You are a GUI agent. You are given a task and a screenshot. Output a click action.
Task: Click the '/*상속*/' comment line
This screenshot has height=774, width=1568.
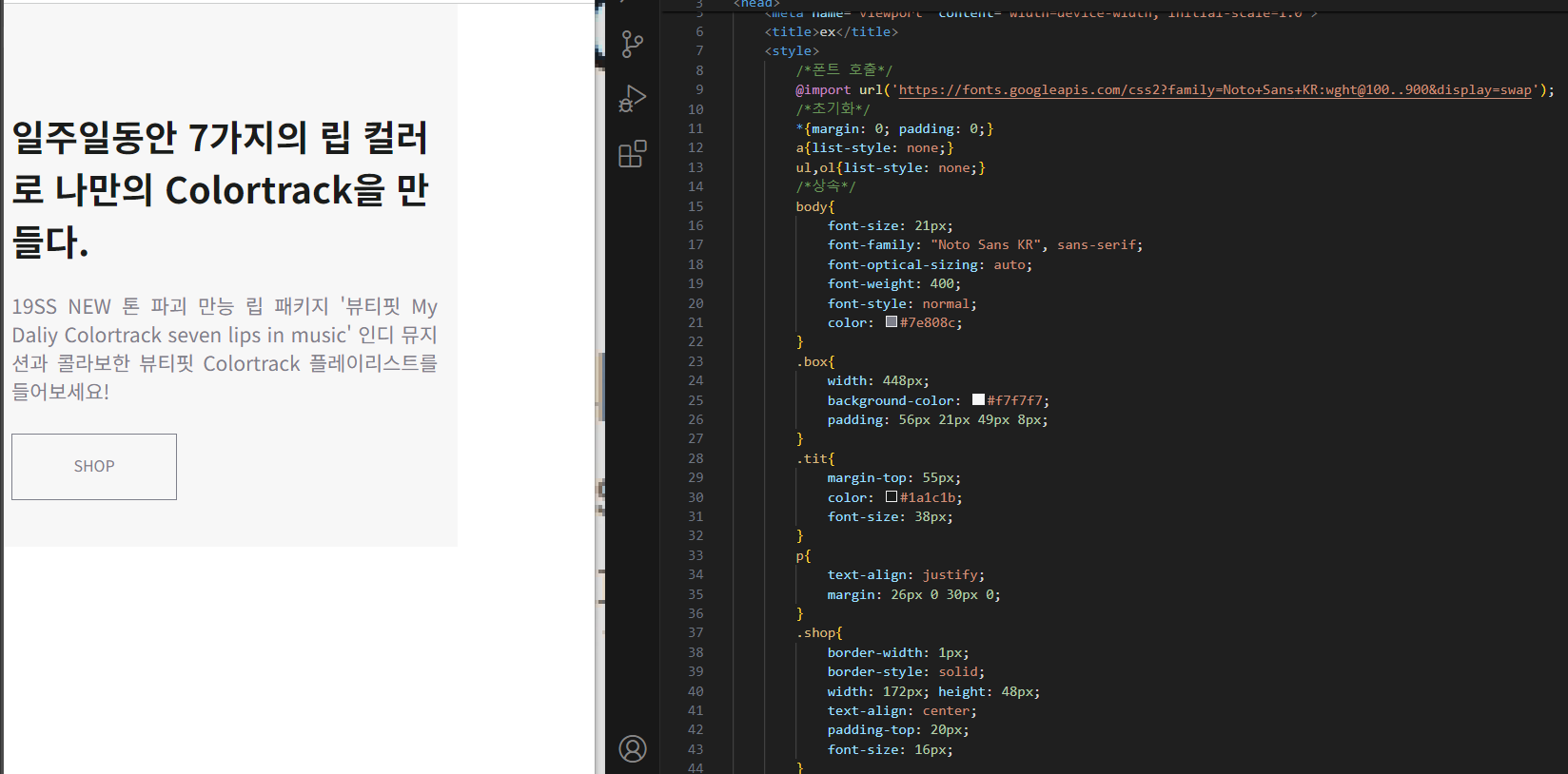tap(826, 187)
